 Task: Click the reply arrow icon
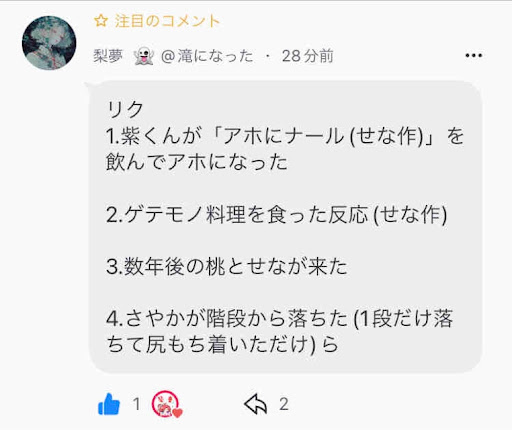(256, 404)
